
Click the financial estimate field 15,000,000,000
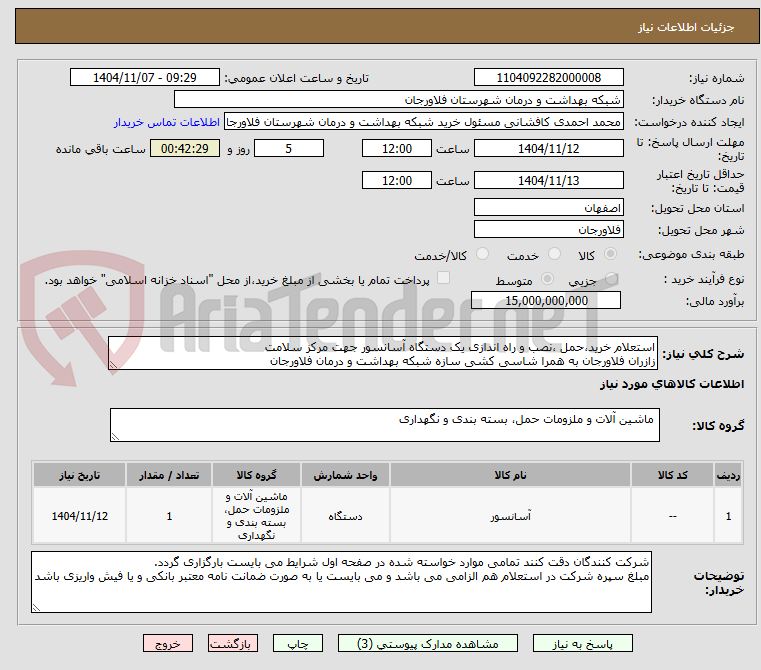click(546, 301)
